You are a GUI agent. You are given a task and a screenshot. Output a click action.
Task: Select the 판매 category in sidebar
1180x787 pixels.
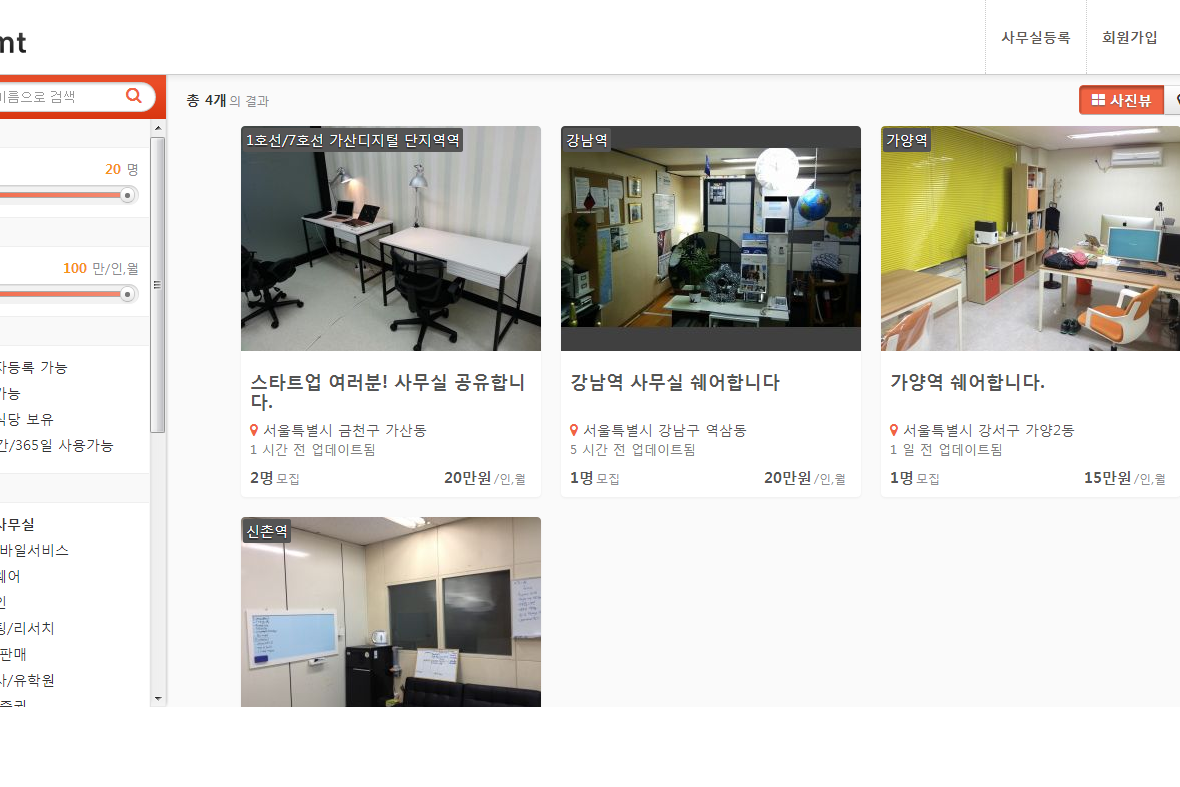click(13, 654)
